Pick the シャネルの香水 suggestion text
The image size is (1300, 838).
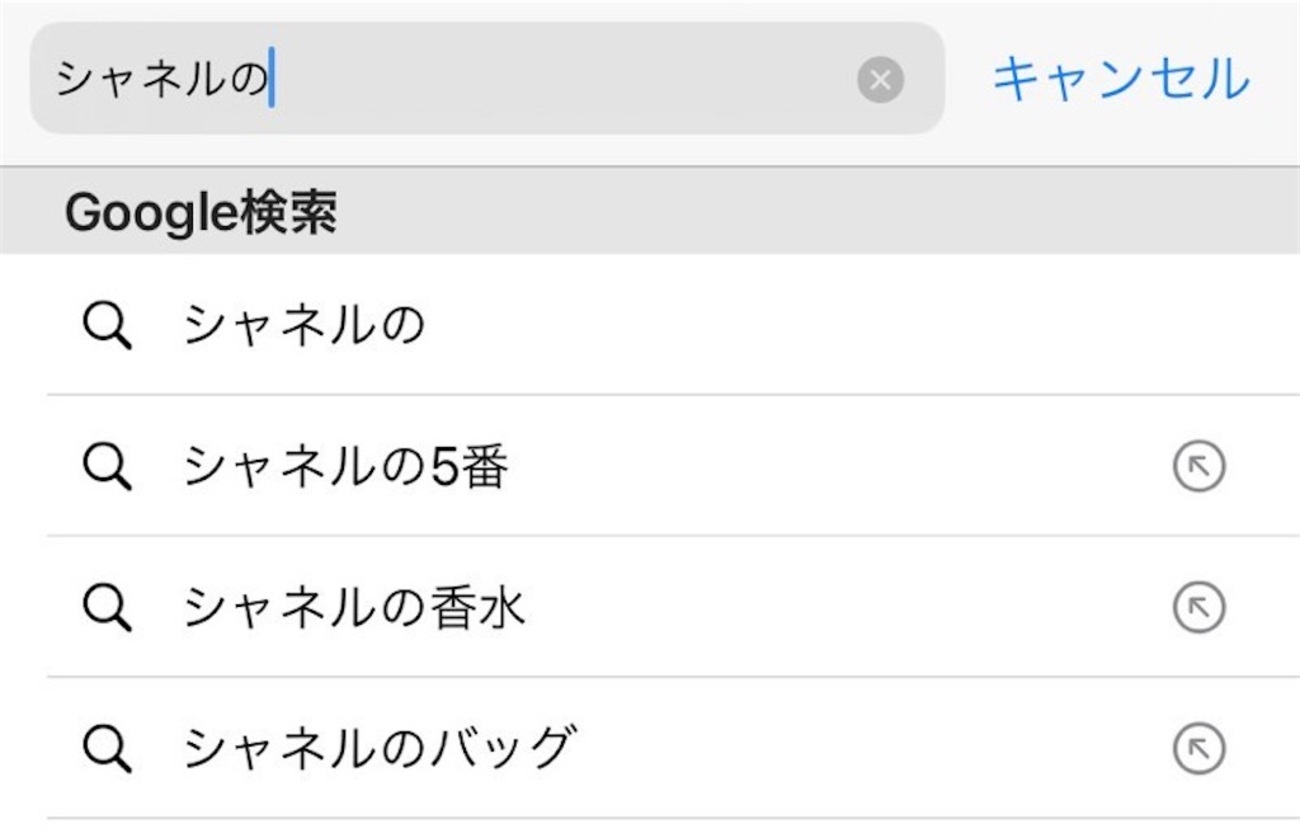click(x=354, y=608)
